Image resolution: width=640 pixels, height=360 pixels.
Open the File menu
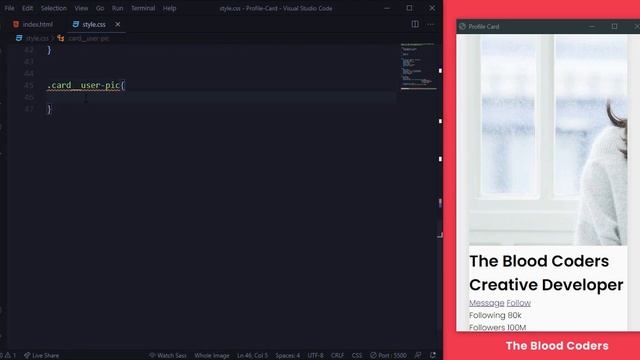9,8
